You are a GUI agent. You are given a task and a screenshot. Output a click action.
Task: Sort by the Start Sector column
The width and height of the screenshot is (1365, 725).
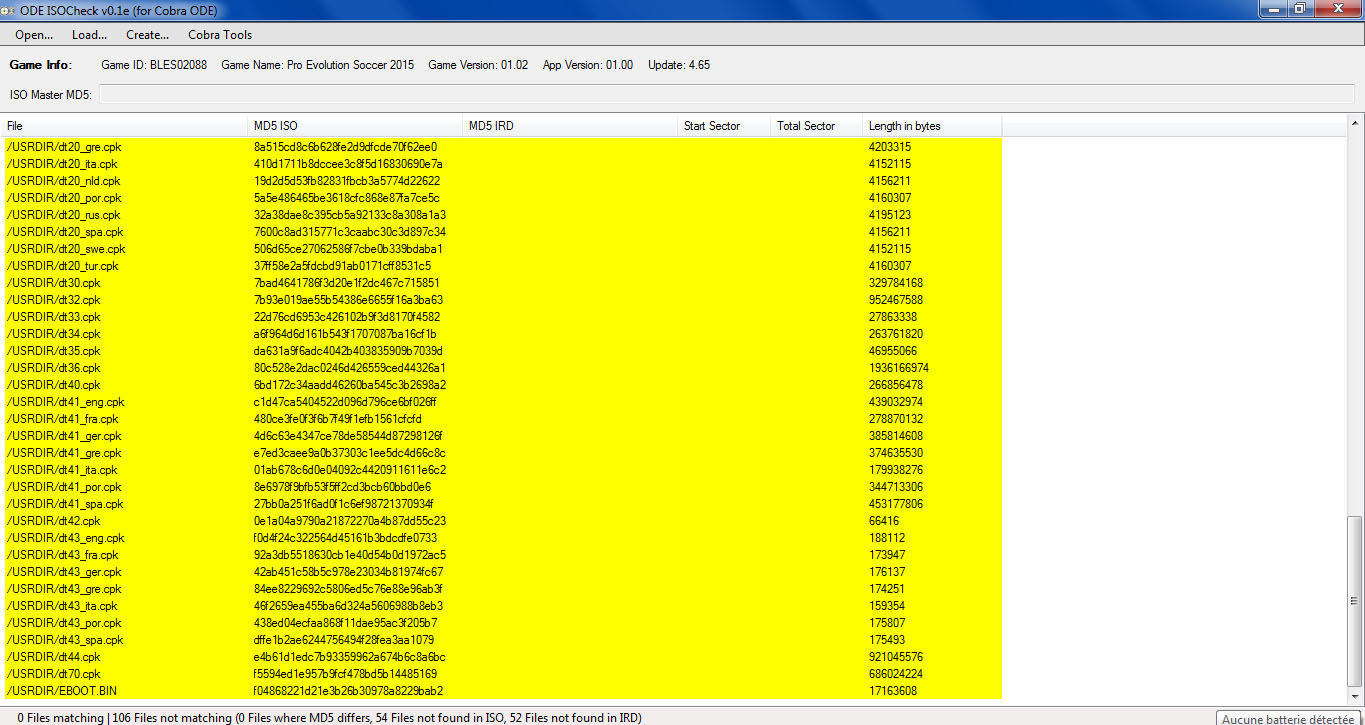tap(722, 126)
